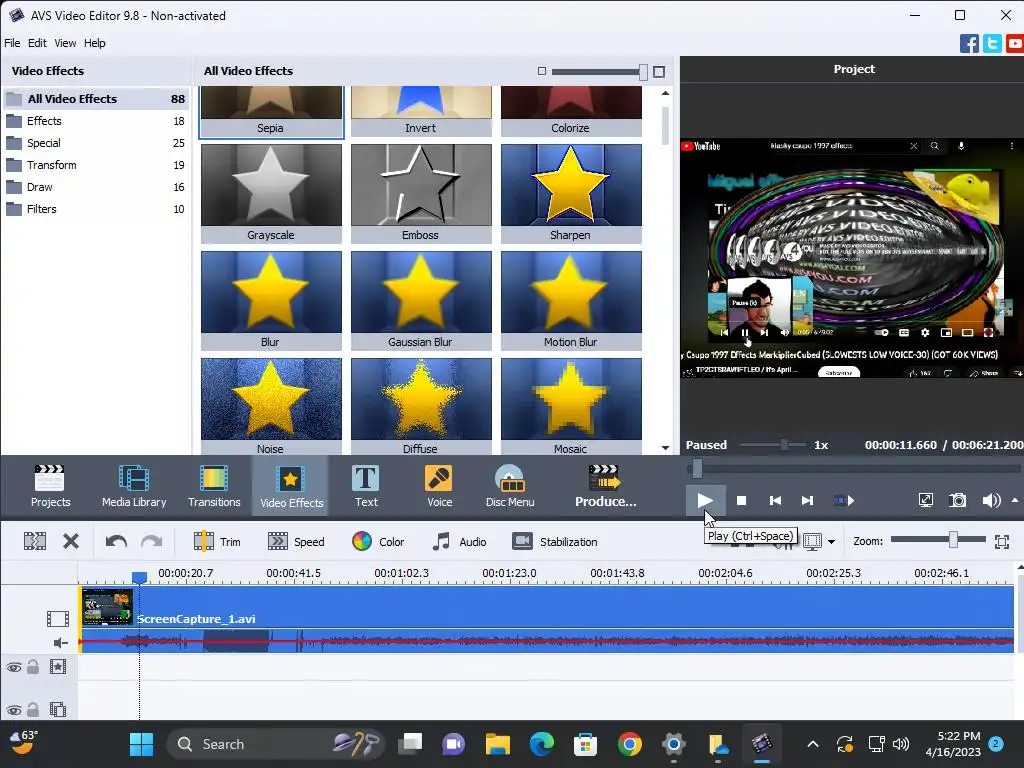
Task: Go to the previous frame
Action: click(x=775, y=500)
